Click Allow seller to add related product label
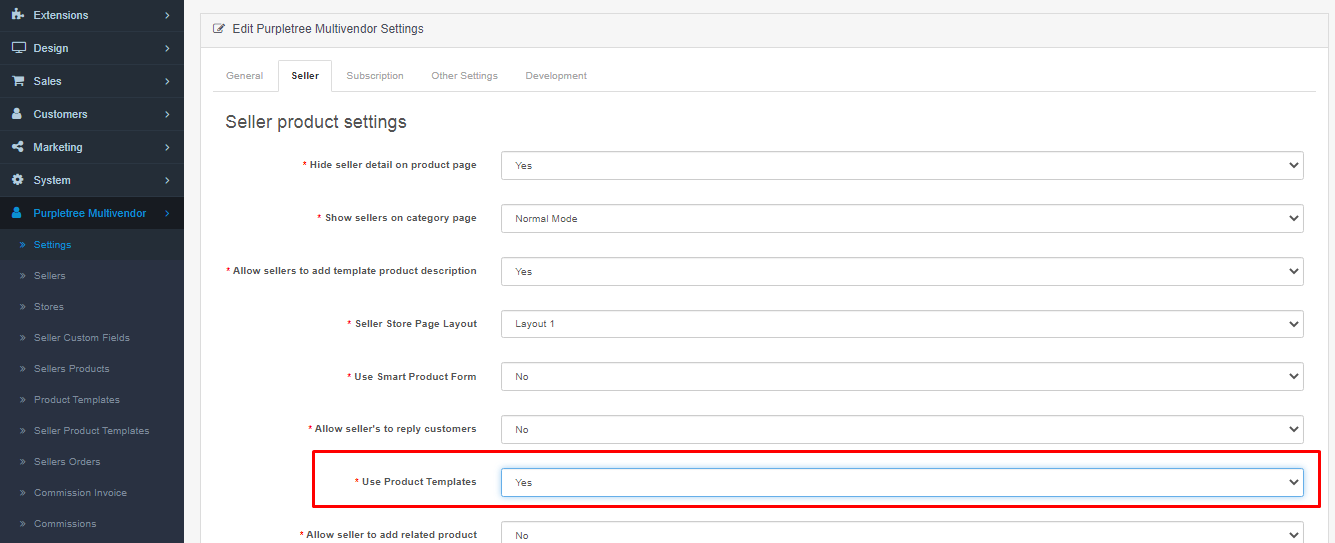1335x543 pixels. (392, 535)
